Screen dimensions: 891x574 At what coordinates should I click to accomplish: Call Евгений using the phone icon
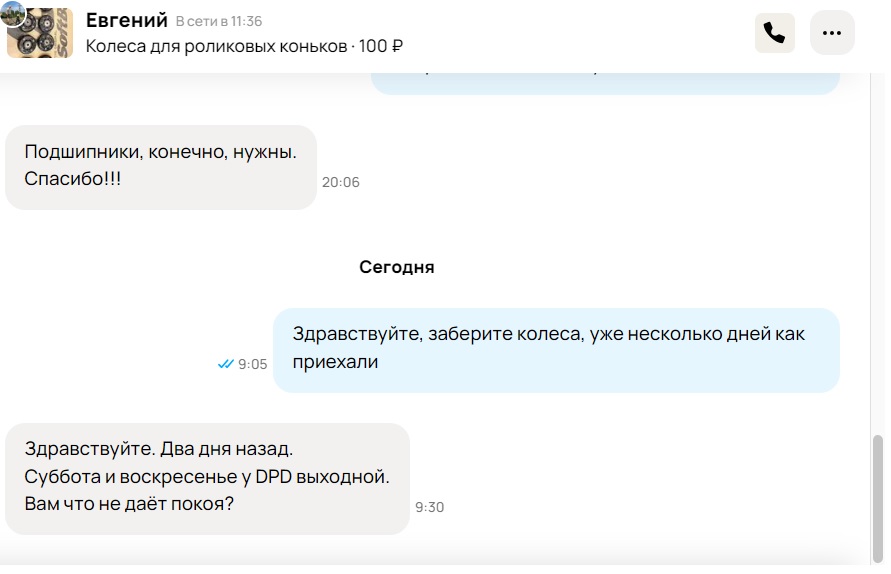pos(775,32)
